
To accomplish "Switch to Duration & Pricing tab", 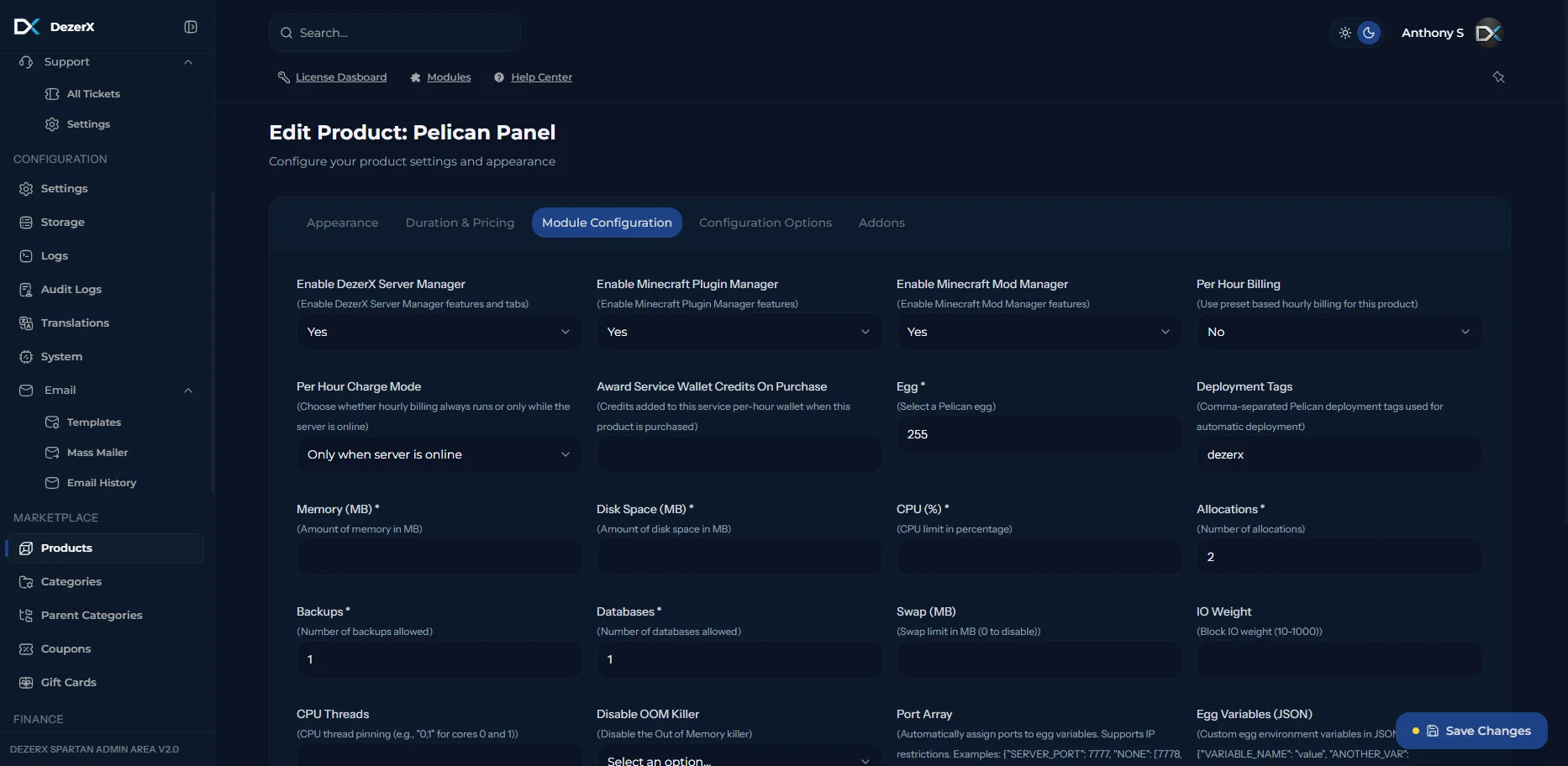I will pyautogui.click(x=460, y=223).
